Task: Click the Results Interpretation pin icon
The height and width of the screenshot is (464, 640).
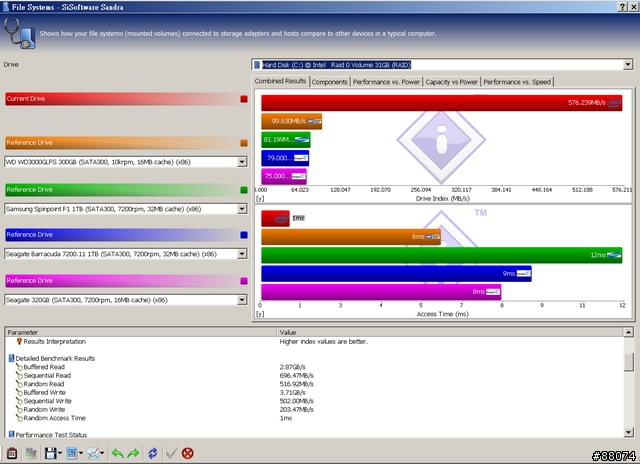Action: coord(19,341)
